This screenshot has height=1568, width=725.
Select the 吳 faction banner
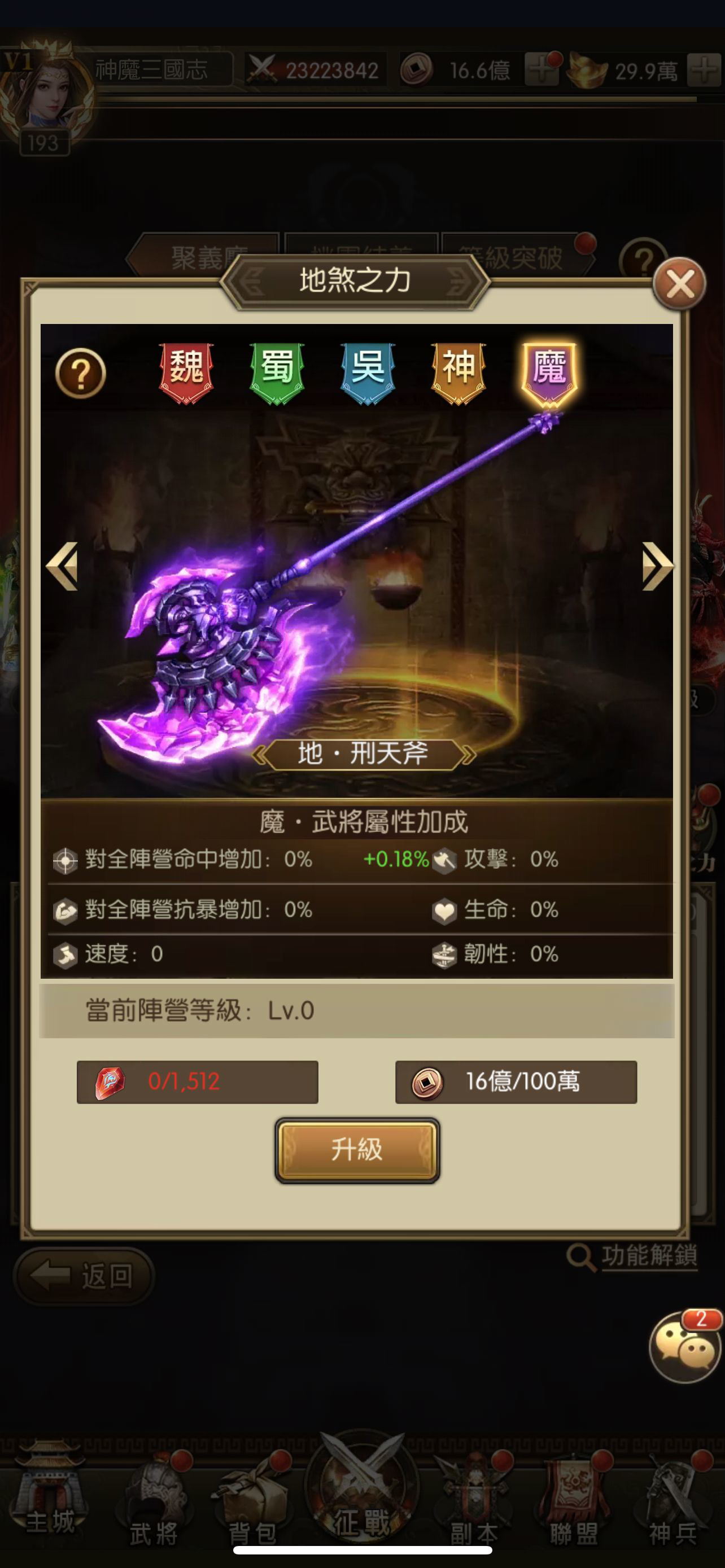tap(368, 373)
